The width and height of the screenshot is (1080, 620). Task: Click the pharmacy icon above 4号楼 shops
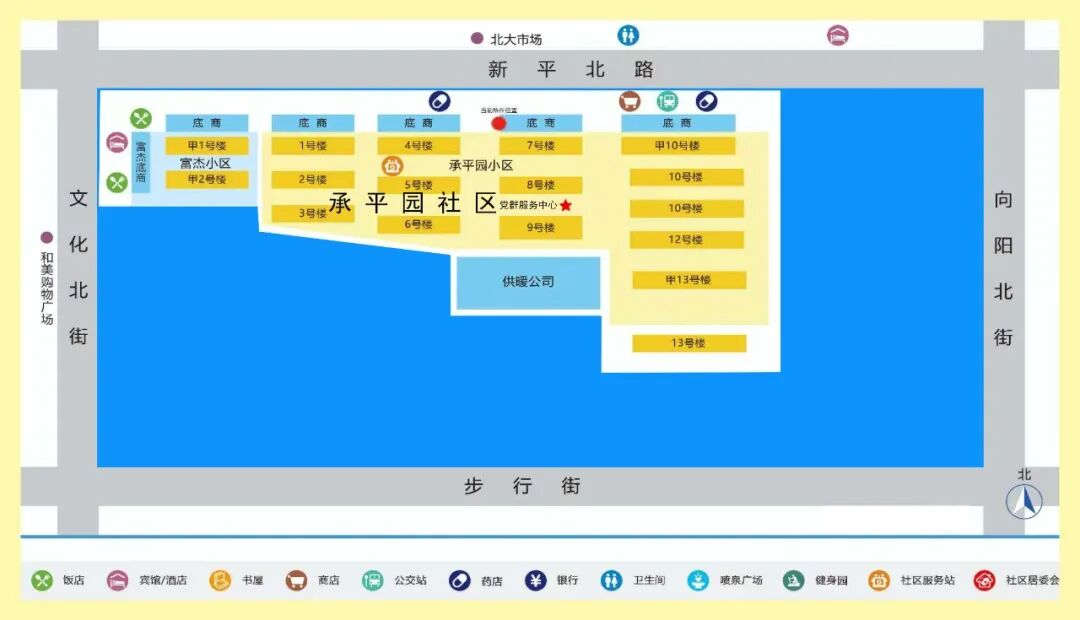tap(439, 101)
